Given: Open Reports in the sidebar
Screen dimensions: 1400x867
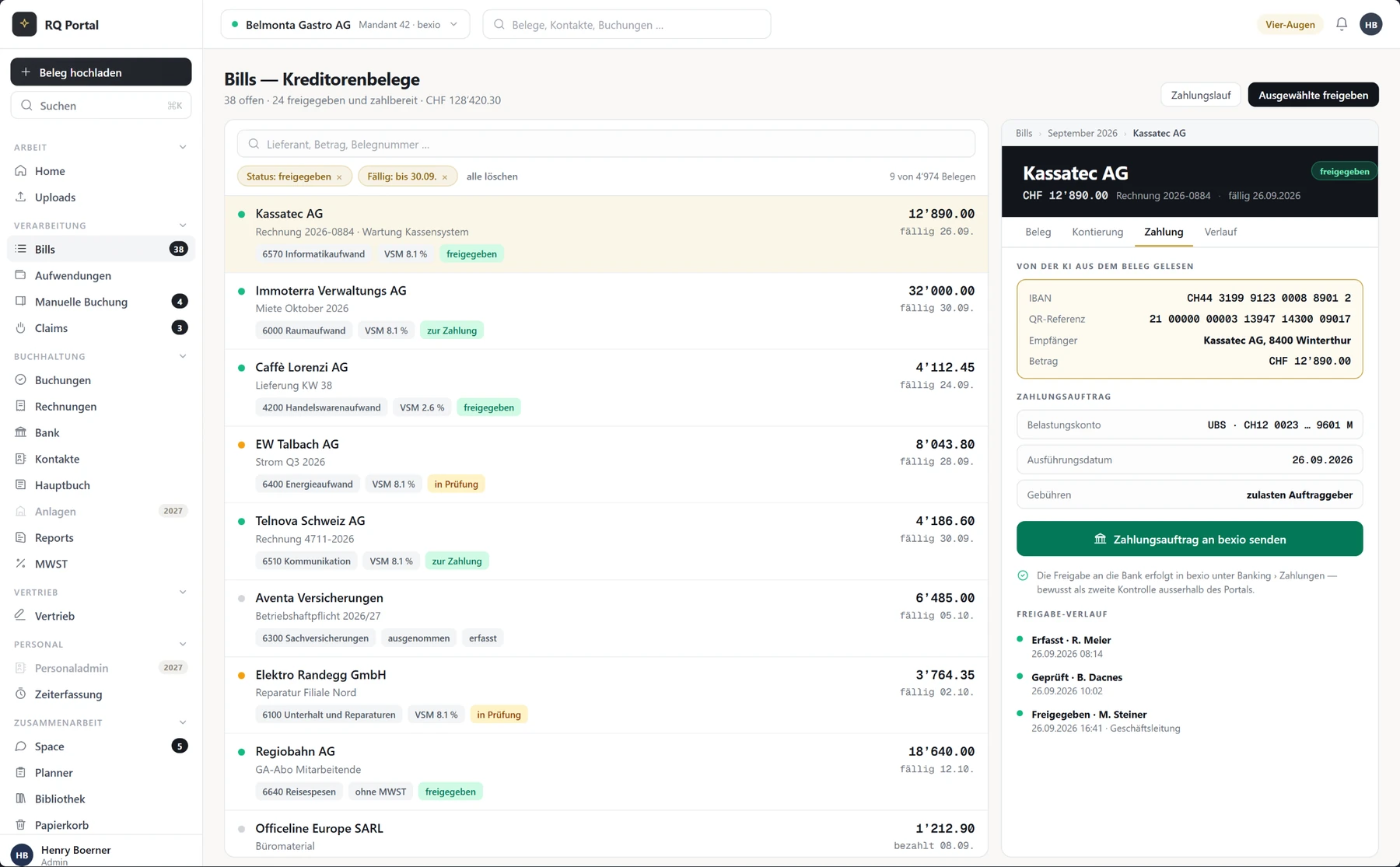Looking at the screenshot, I should (x=101, y=538).
